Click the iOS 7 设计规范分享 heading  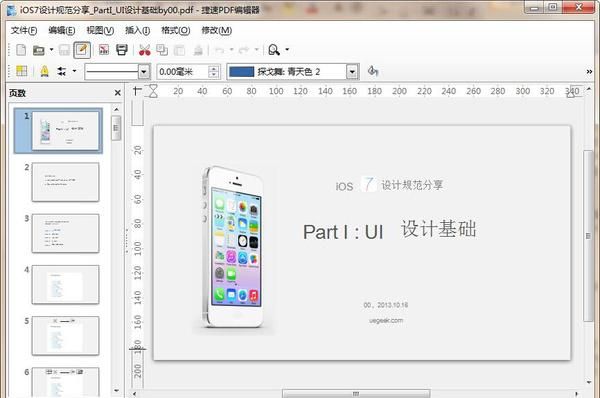(x=389, y=185)
